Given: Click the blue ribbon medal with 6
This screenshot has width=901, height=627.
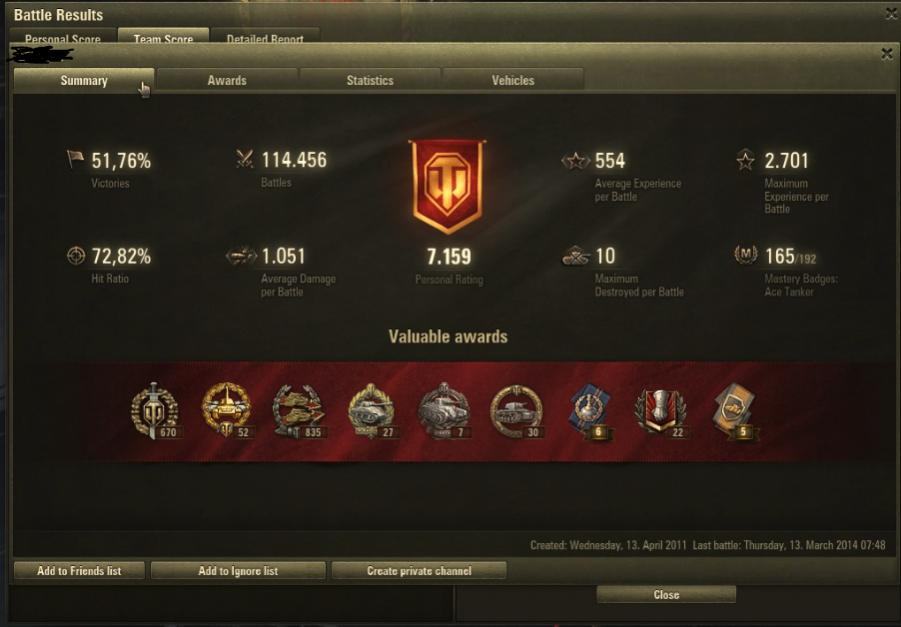Looking at the screenshot, I should tap(590, 411).
